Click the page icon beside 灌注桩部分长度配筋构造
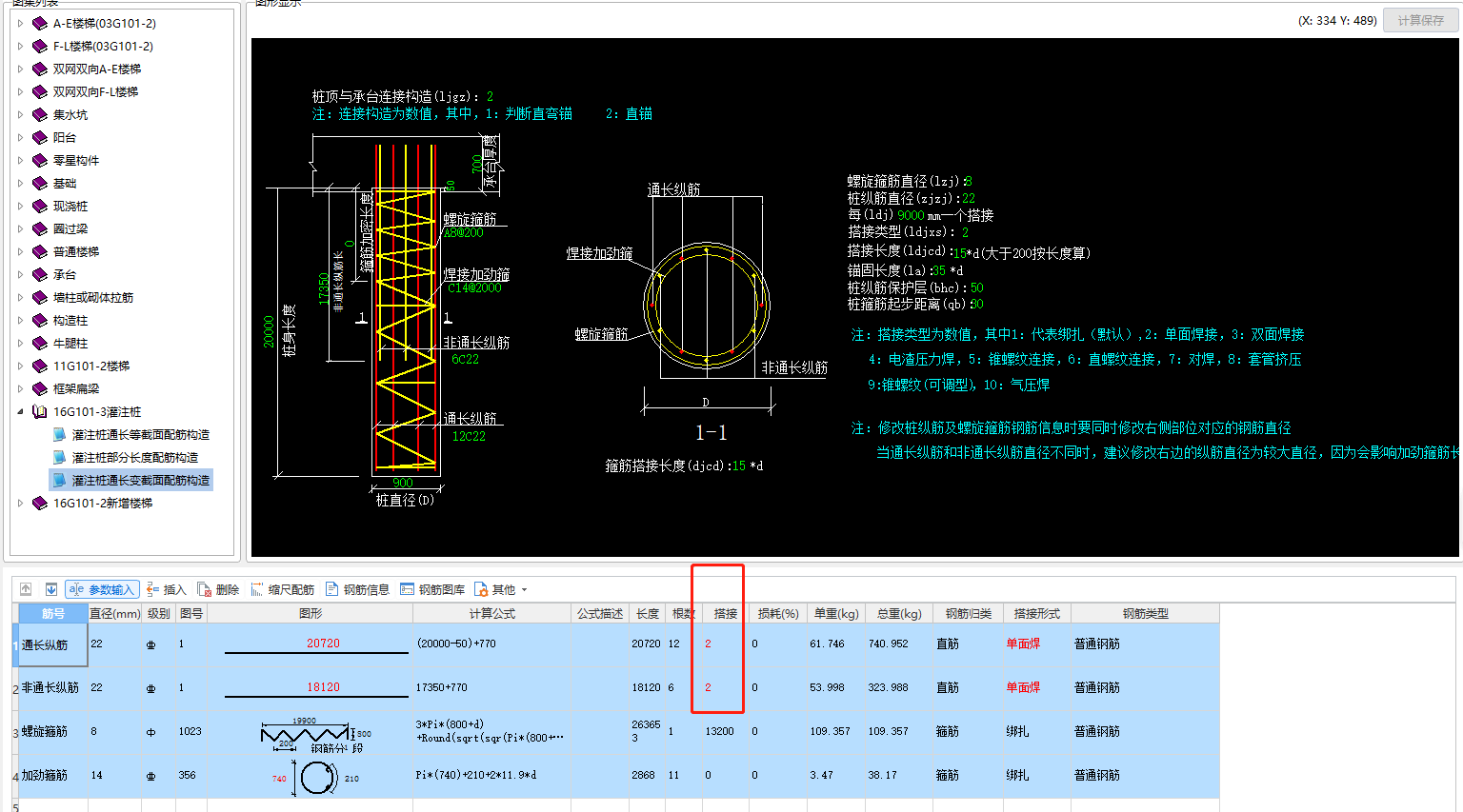This screenshot has width=1463, height=812. click(59, 457)
